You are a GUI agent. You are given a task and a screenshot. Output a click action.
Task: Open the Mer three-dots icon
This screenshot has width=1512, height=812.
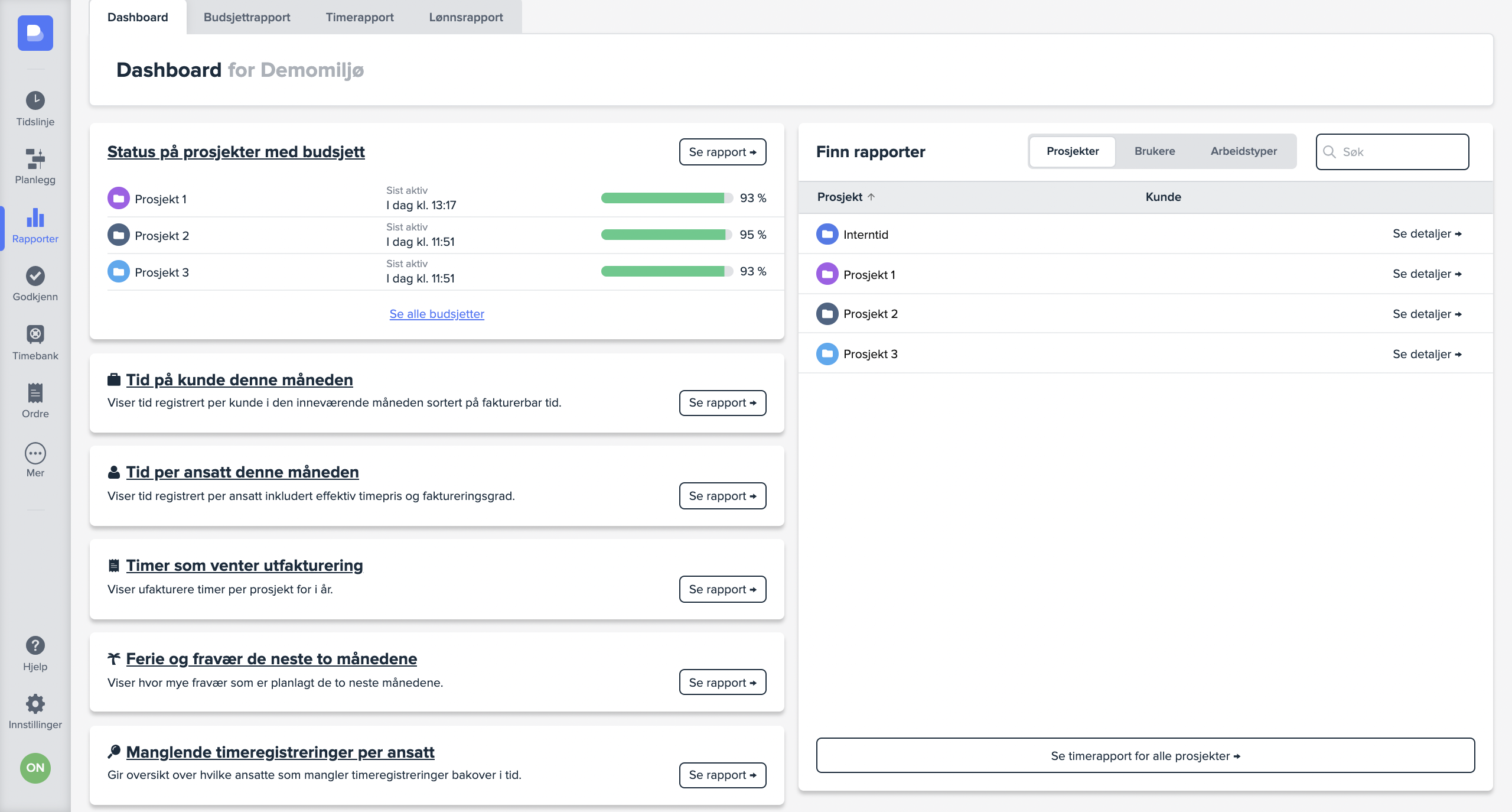pos(35,453)
